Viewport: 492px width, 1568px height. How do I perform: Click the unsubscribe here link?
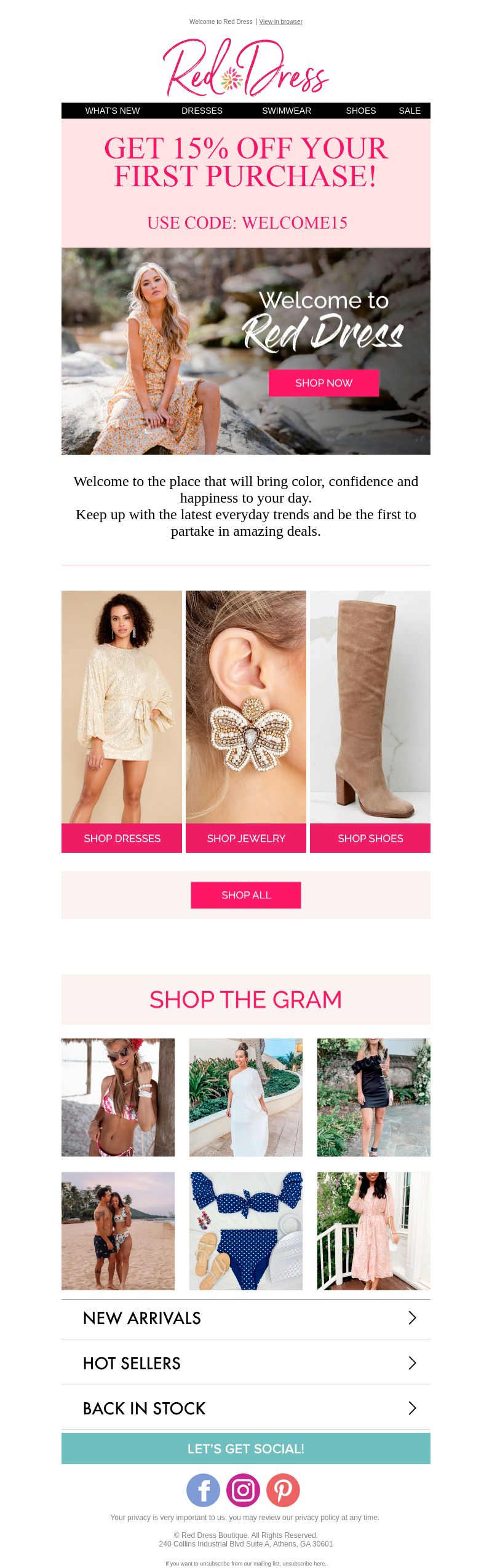[x=304, y=1563]
